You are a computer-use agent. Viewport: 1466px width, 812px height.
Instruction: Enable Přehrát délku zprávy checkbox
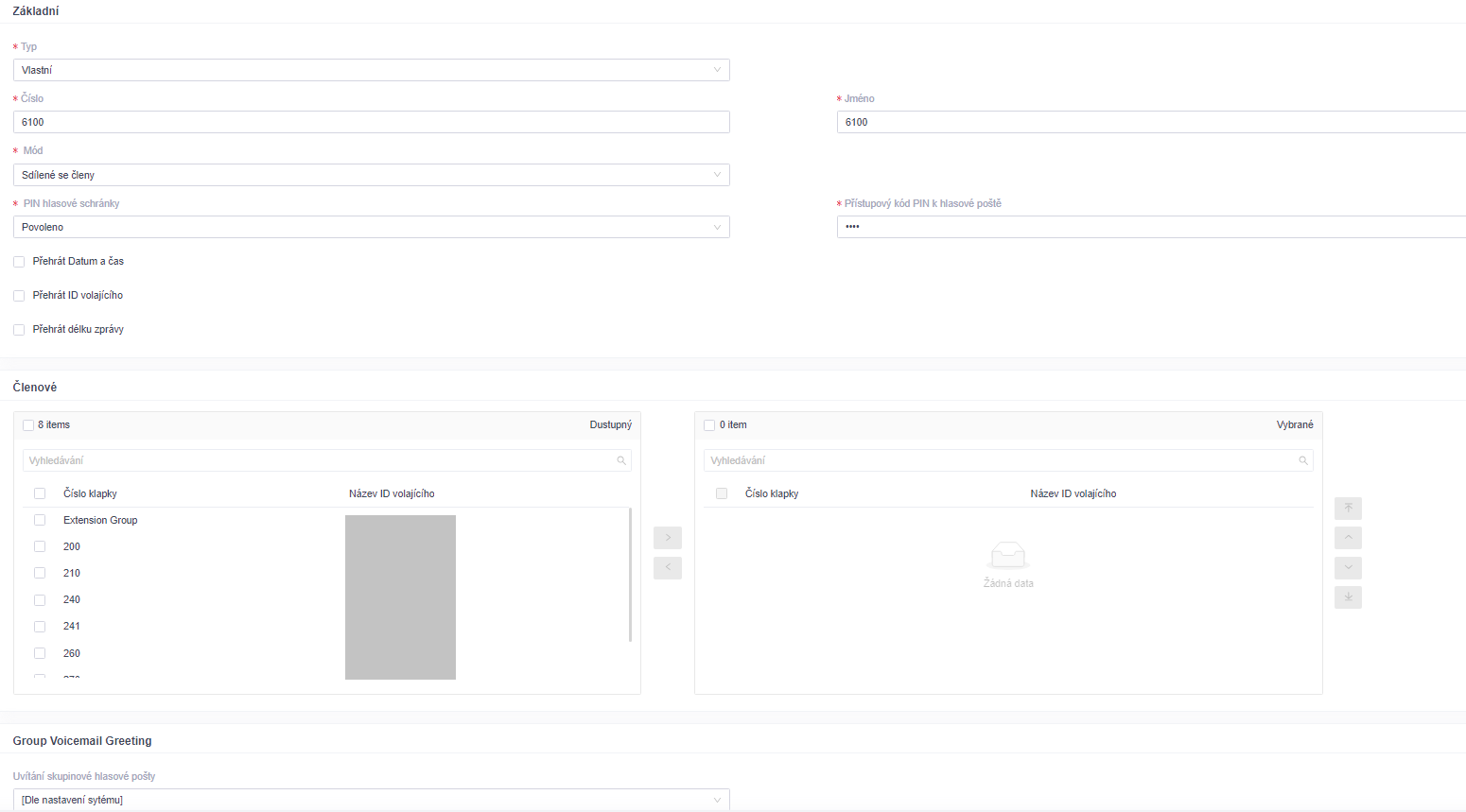[x=19, y=330]
